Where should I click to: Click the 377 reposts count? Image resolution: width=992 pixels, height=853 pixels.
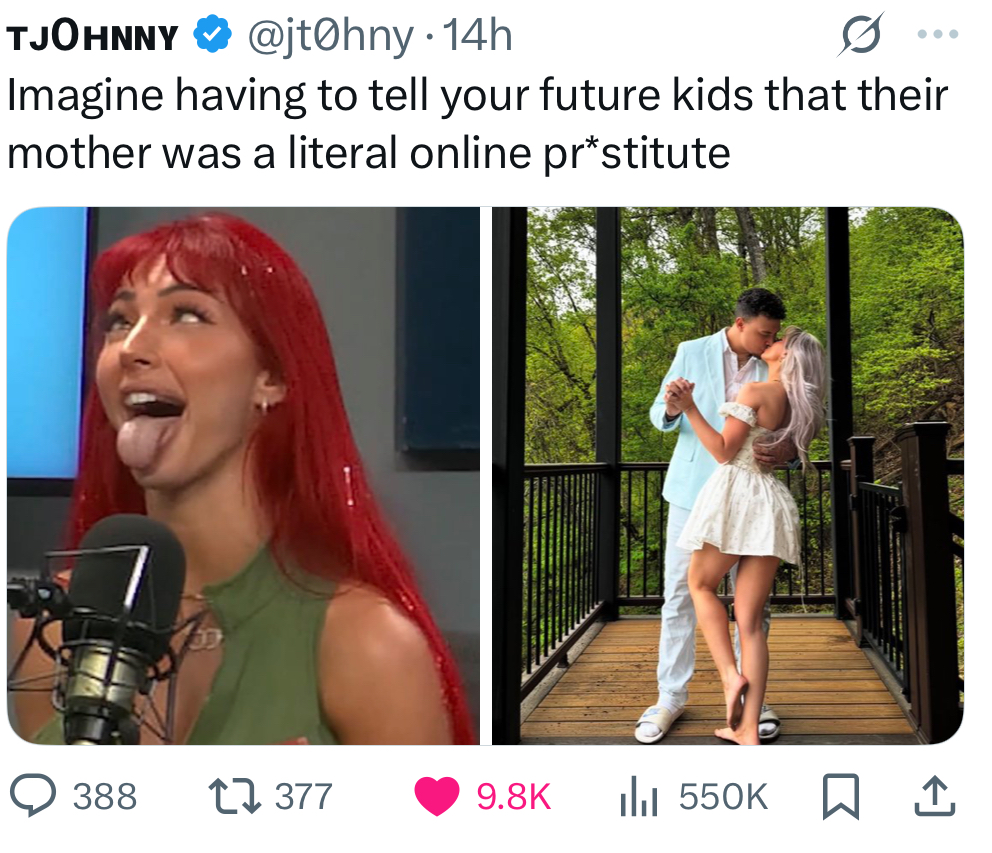tap(304, 796)
